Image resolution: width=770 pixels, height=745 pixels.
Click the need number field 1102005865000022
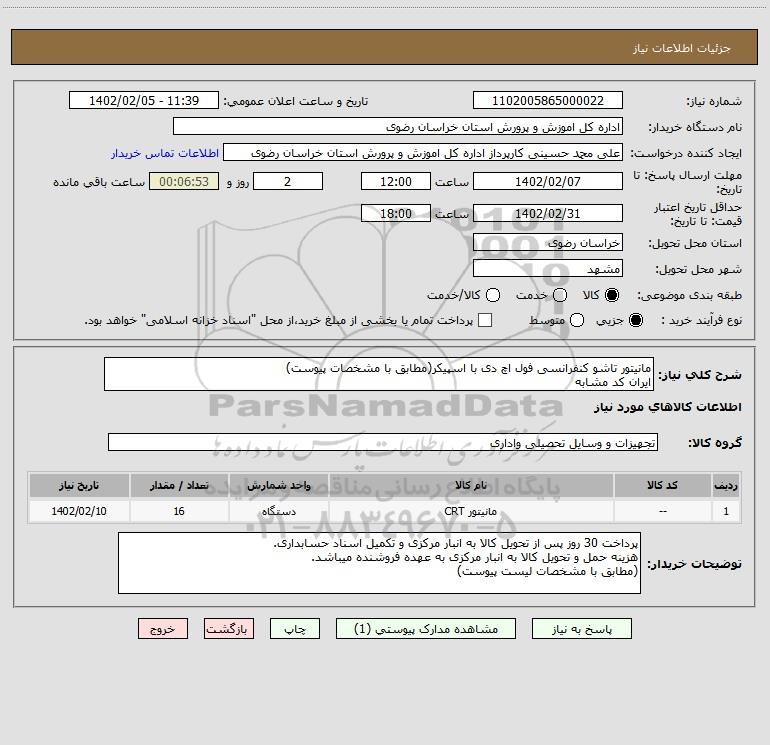548,101
